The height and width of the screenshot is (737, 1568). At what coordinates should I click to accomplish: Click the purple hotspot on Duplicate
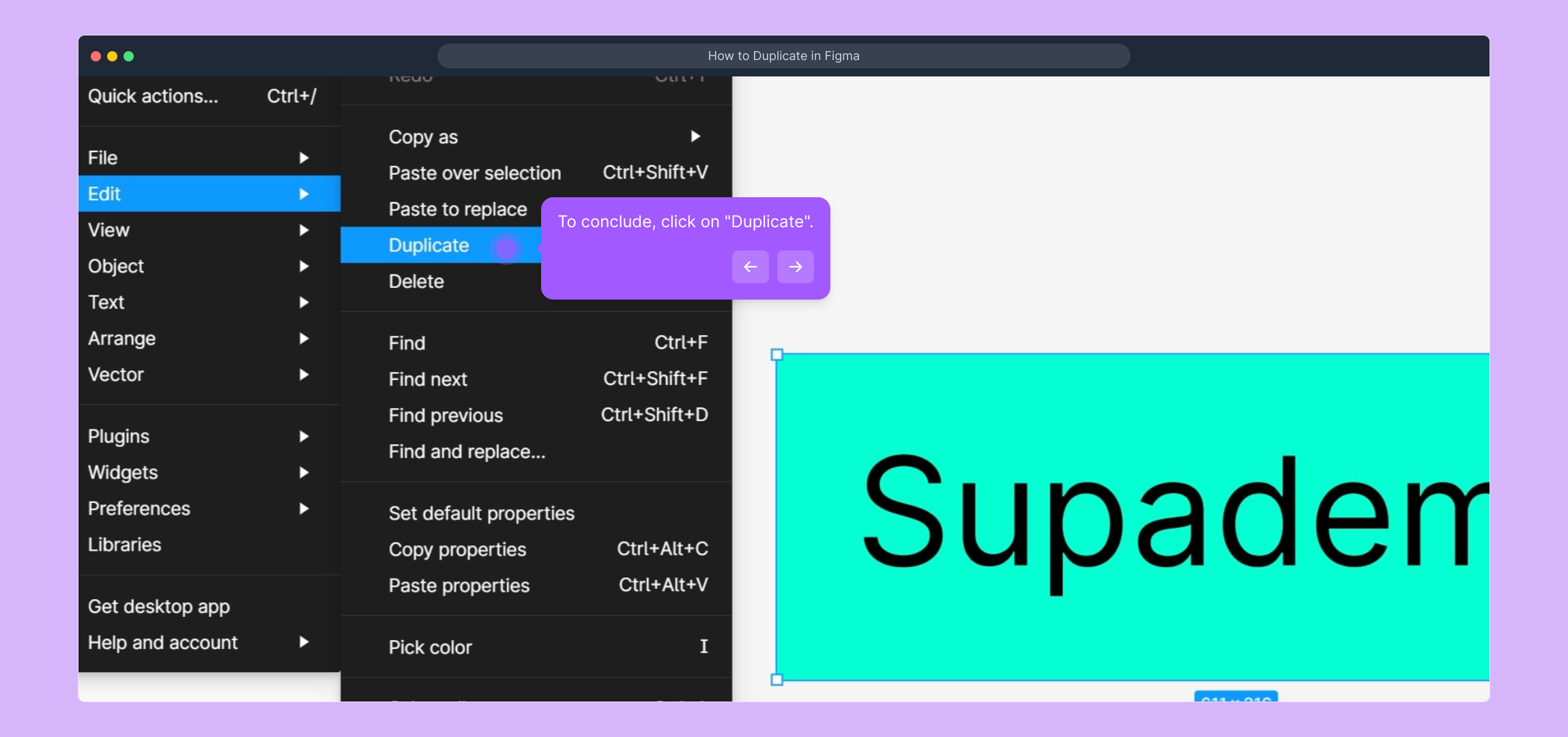506,248
